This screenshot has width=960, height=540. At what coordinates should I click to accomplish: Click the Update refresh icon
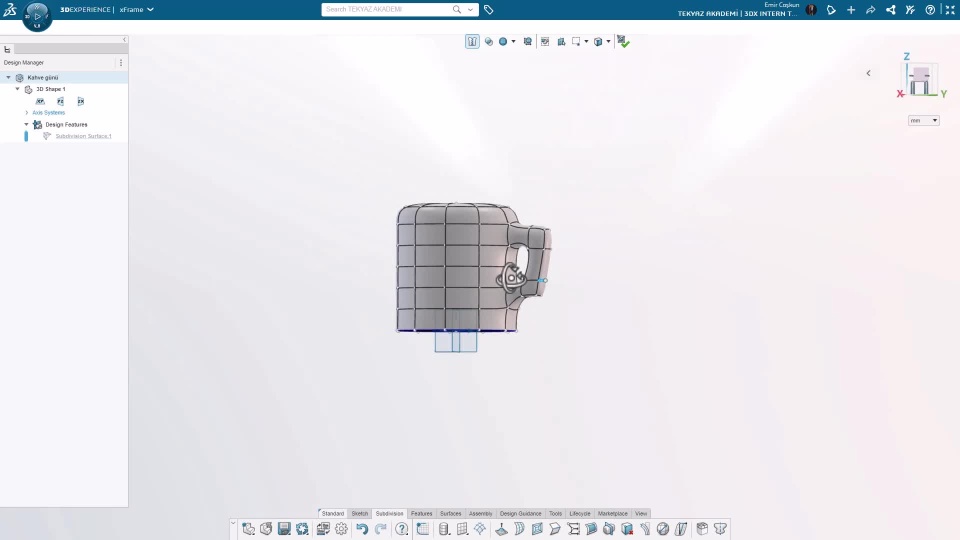(302, 528)
